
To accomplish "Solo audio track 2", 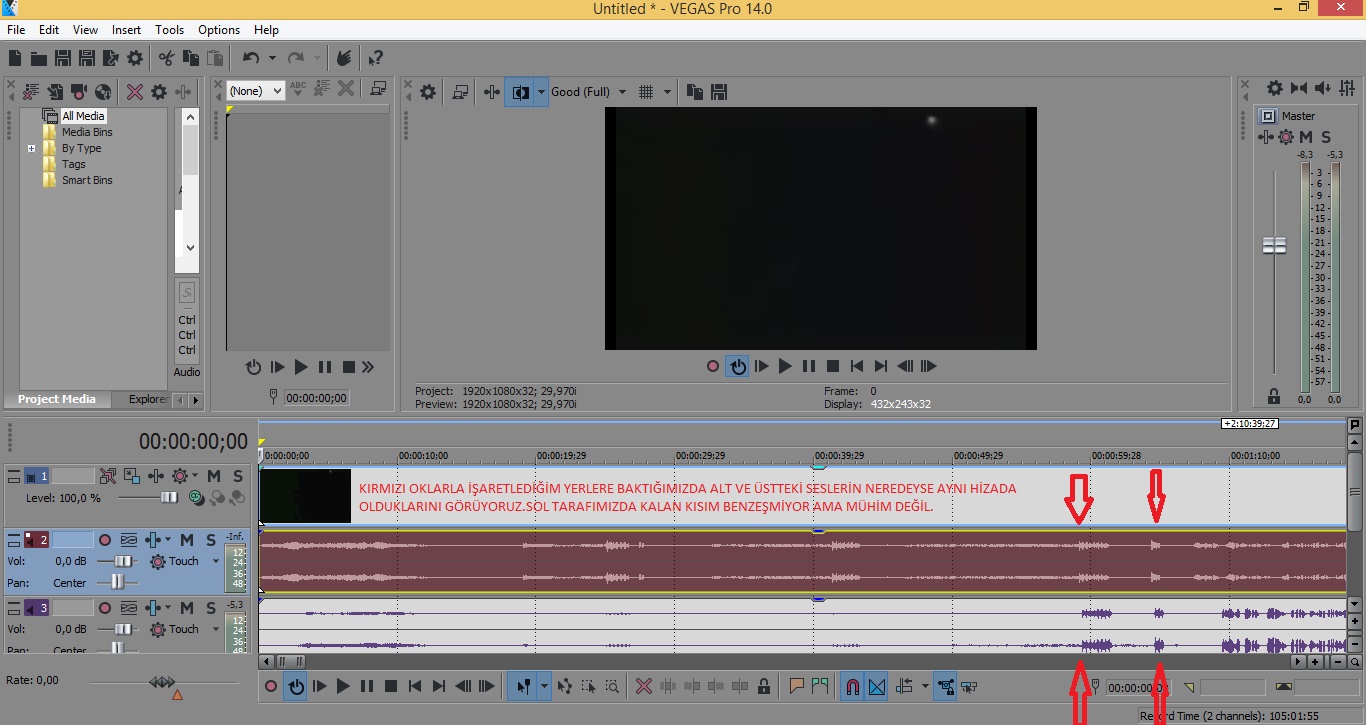I will pyautogui.click(x=211, y=540).
